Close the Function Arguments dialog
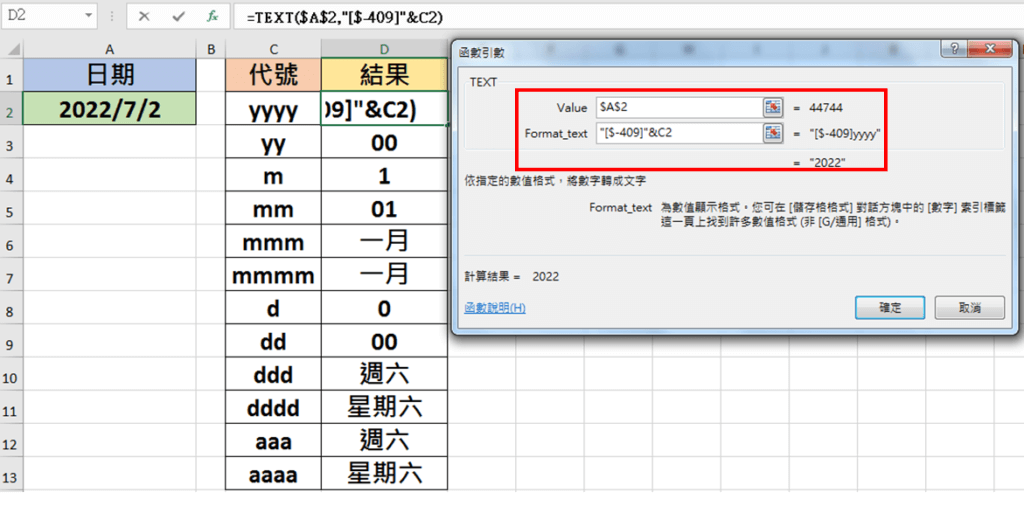Screen dimensions: 1024x527 (990, 50)
